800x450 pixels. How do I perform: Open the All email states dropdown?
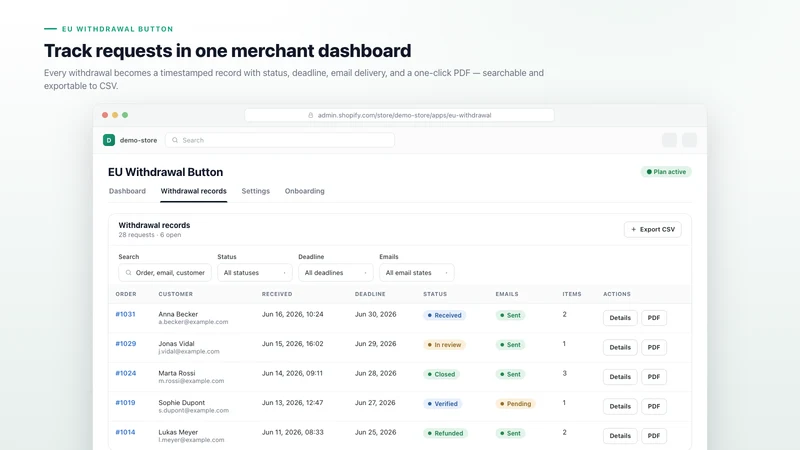[x=417, y=273]
